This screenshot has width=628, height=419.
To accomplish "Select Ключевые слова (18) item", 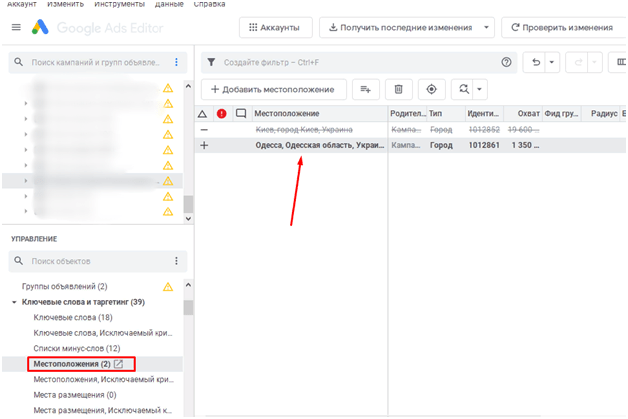I will pos(73,318).
